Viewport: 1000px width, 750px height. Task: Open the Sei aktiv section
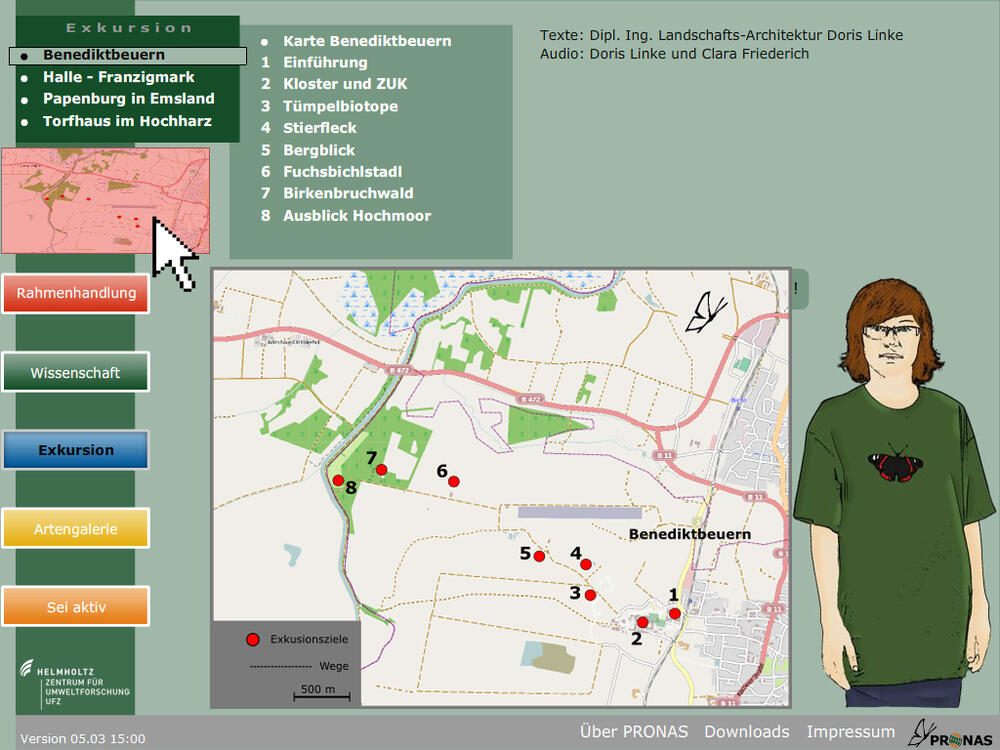tap(76, 606)
